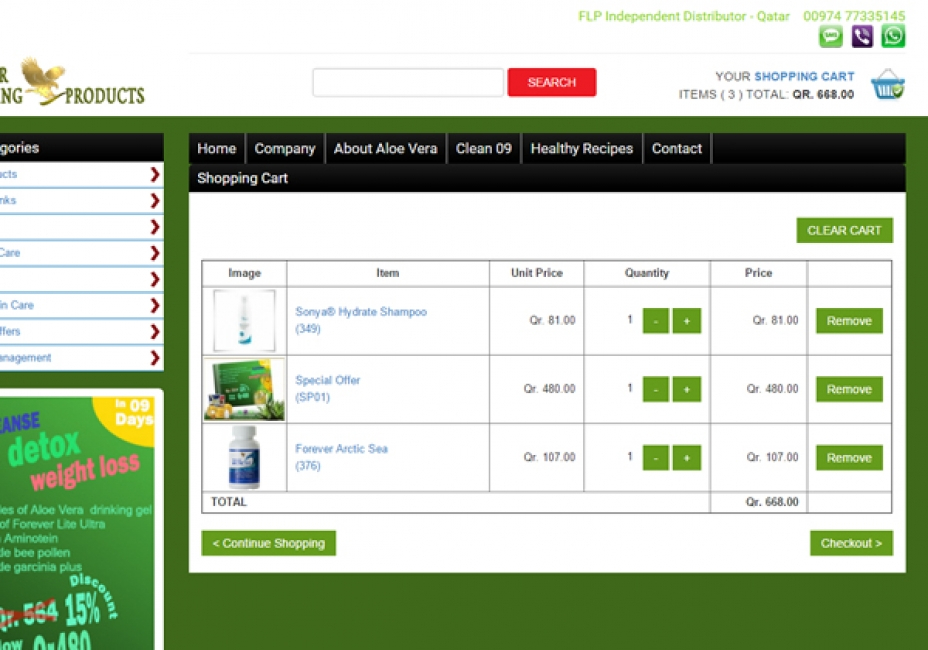928x650 pixels.
Task: Click the purple Viber phone icon
Action: click(x=862, y=36)
